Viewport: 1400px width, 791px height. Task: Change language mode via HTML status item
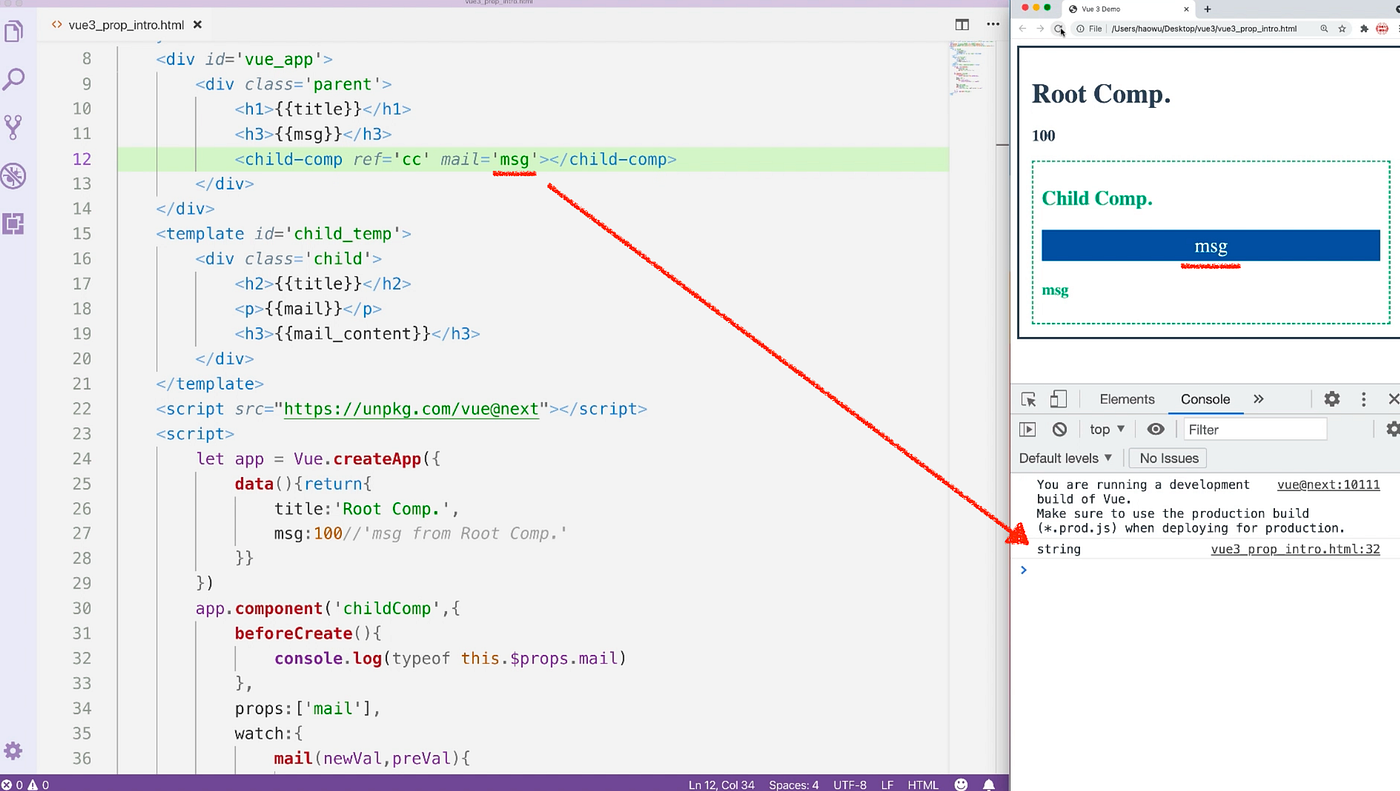pos(923,784)
